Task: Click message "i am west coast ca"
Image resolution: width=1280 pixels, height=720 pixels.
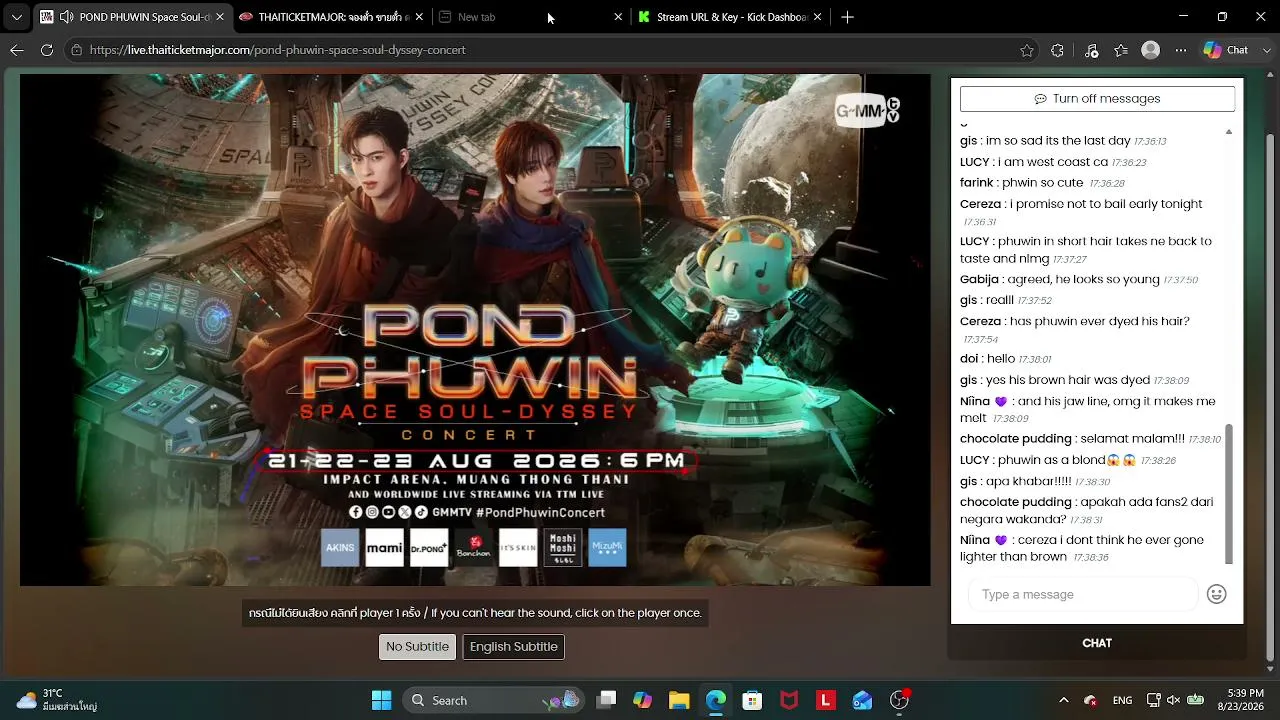Action: tap(1053, 162)
